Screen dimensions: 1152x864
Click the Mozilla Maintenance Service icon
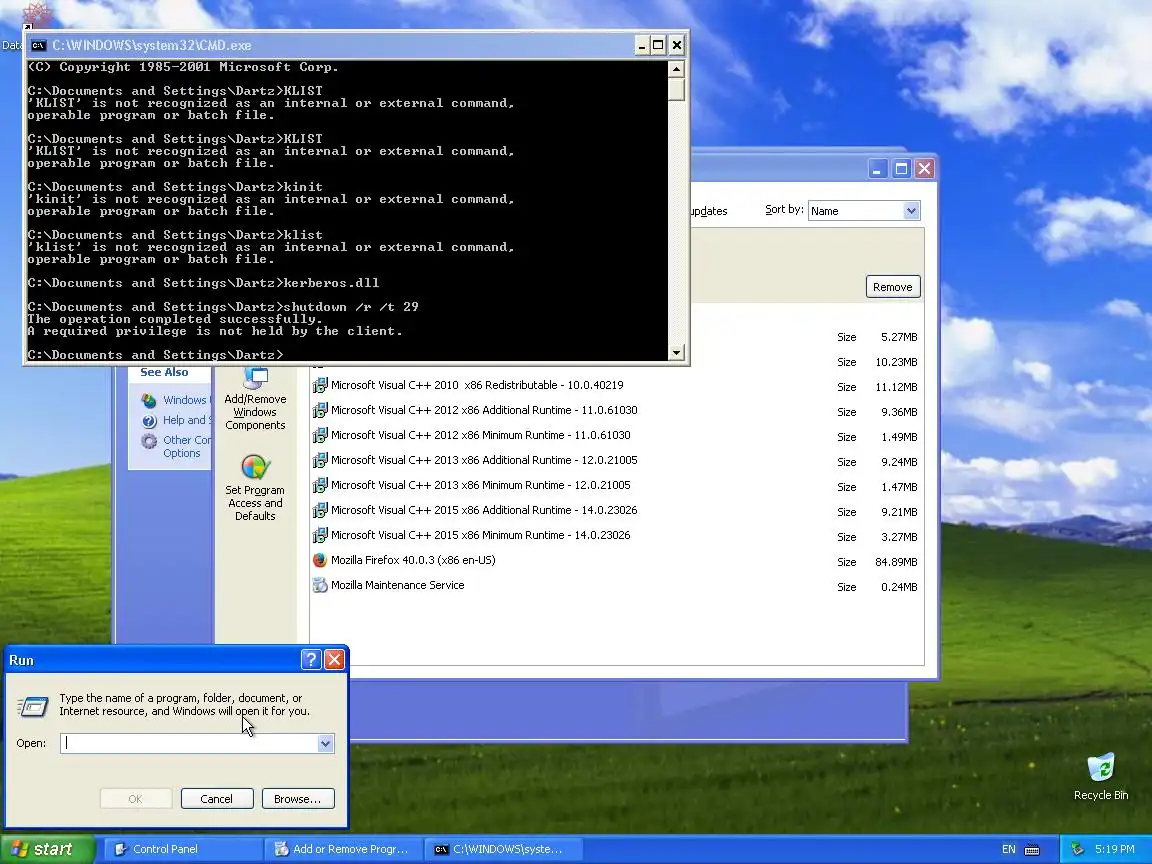pos(320,585)
